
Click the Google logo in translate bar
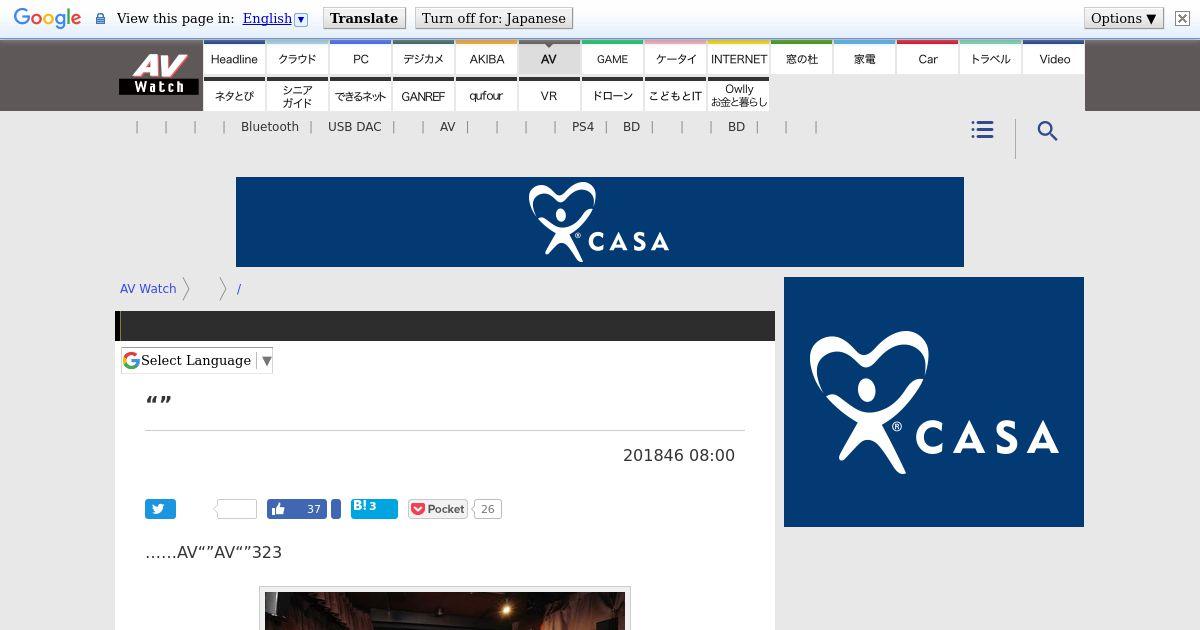[x=47, y=18]
